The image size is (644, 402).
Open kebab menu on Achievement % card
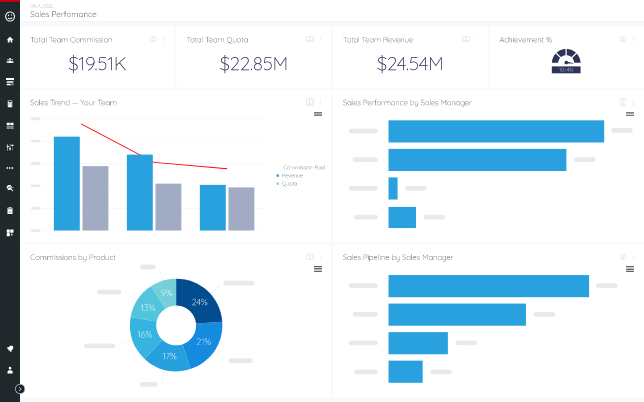tap(633, 39)
